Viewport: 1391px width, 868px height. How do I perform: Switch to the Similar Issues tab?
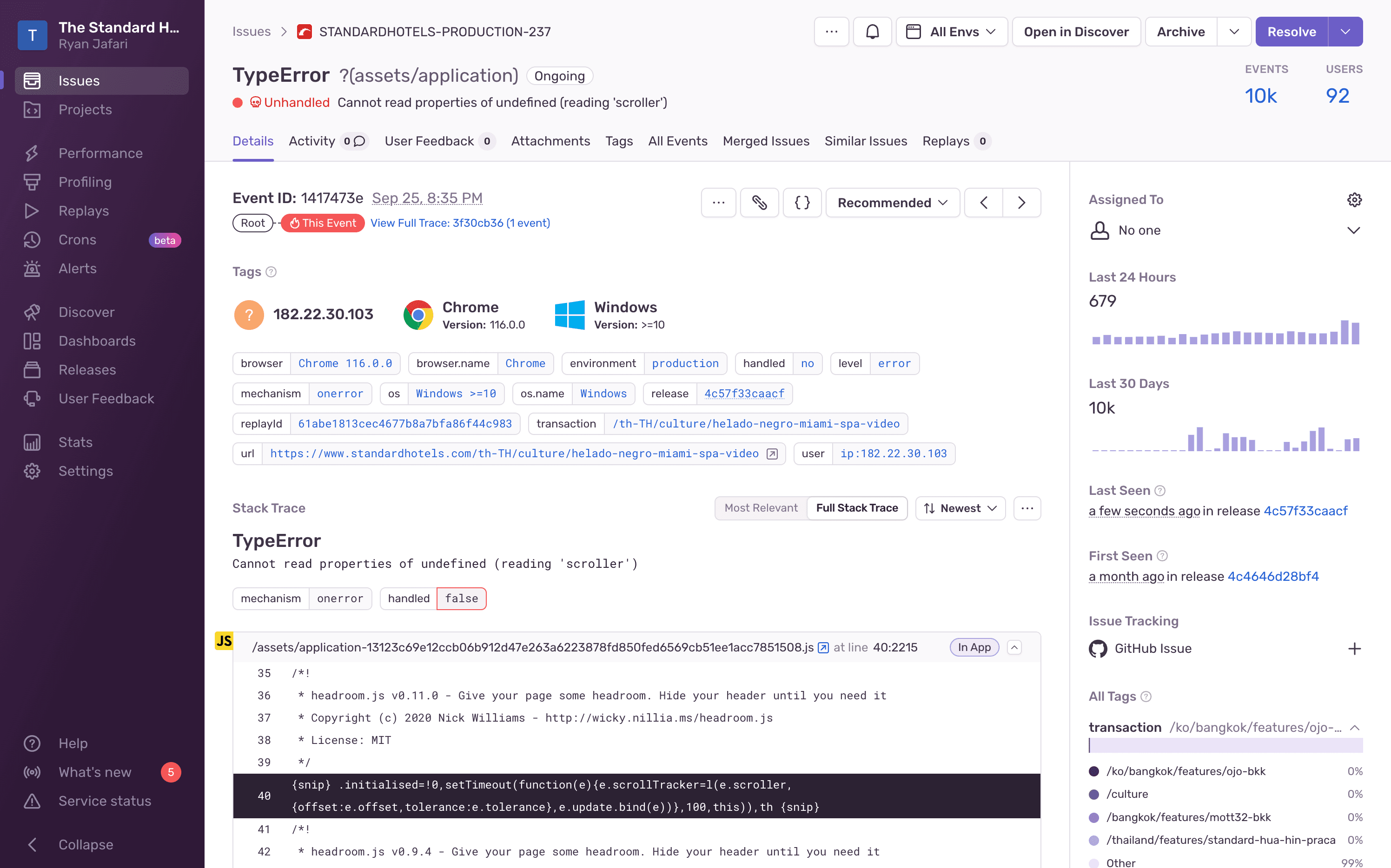click(x=866, y=141)
